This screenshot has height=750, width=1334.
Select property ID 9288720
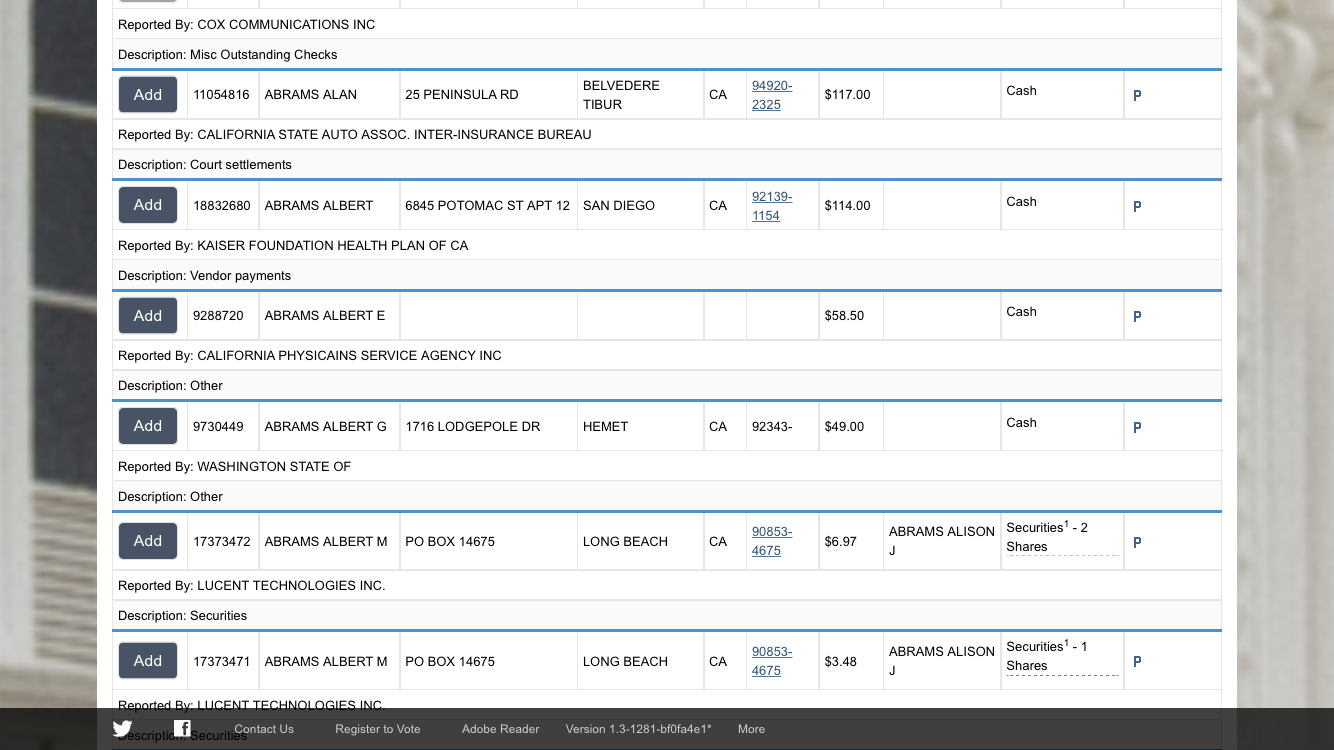tap(218, 316)
